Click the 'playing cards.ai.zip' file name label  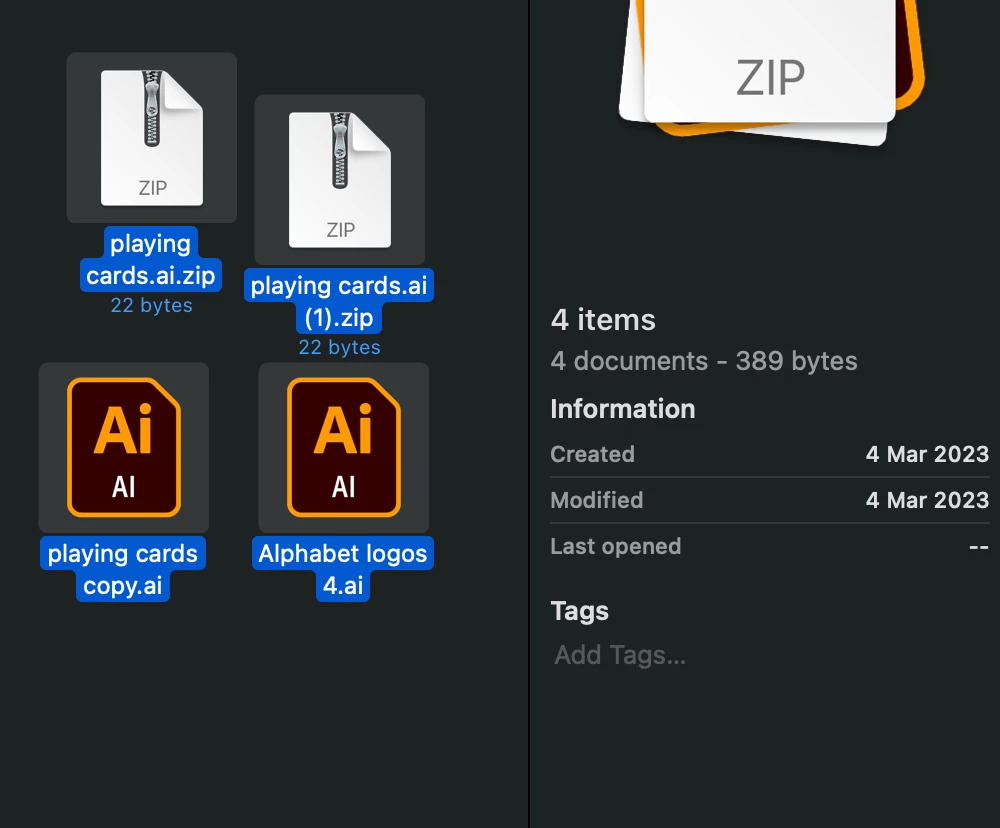point(151,259)
